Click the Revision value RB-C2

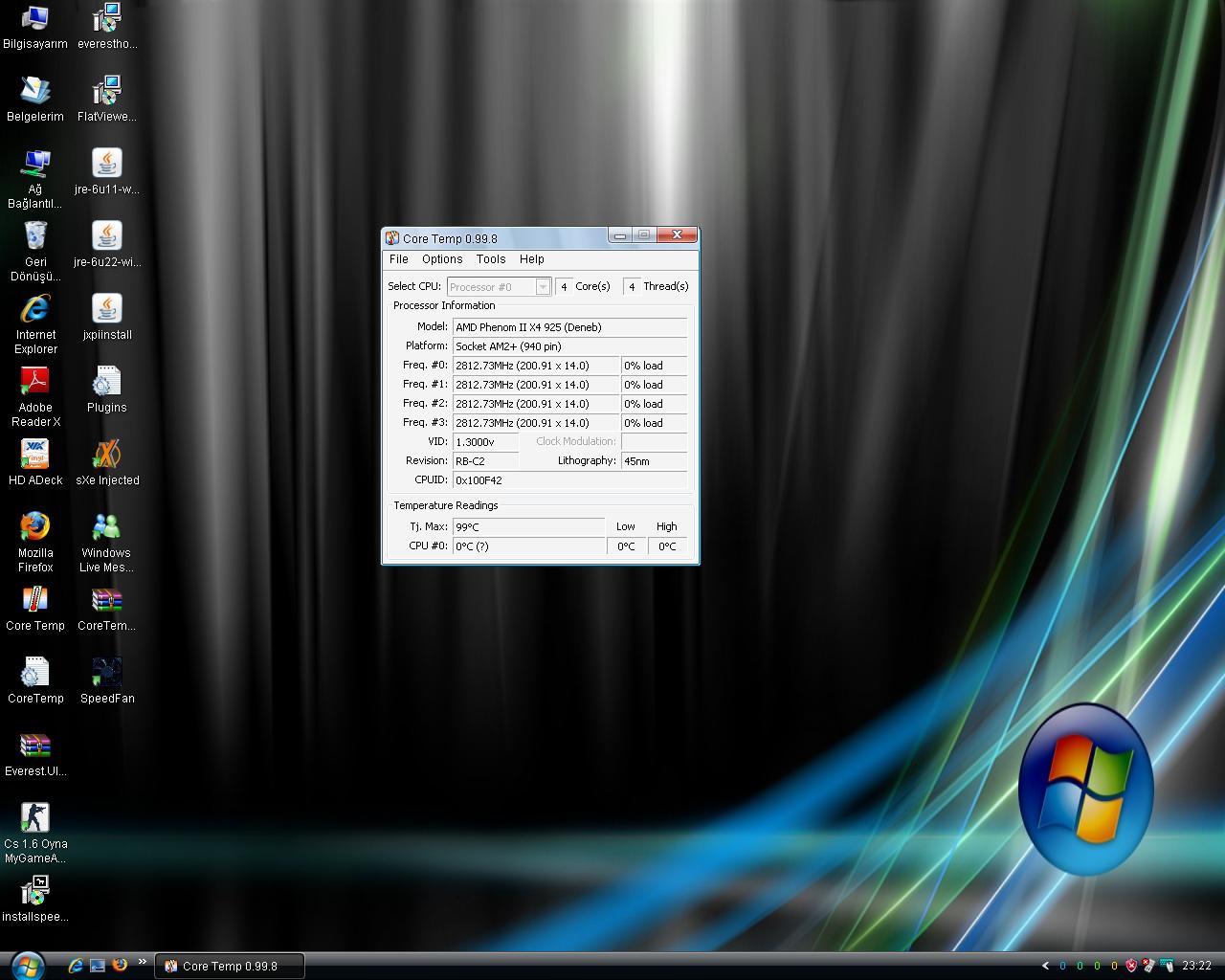485,461
